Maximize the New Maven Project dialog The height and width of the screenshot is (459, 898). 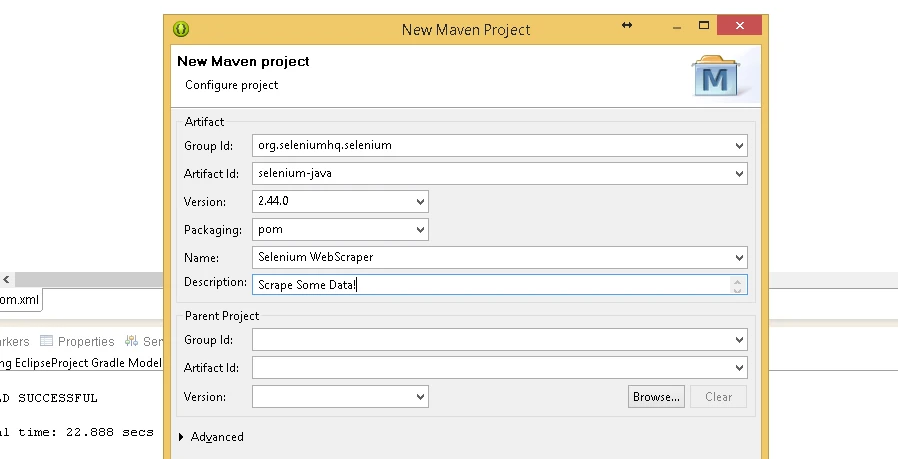pos(704,25)
